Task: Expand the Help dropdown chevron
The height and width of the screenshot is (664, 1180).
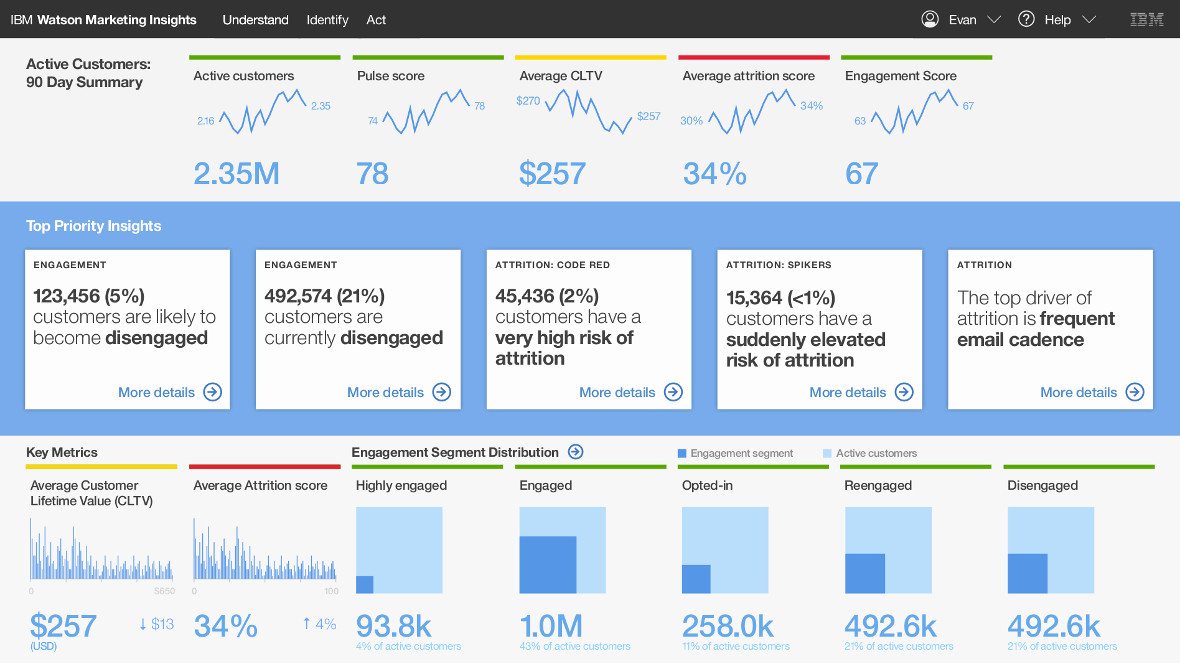Action: (x=1089, y=20)
